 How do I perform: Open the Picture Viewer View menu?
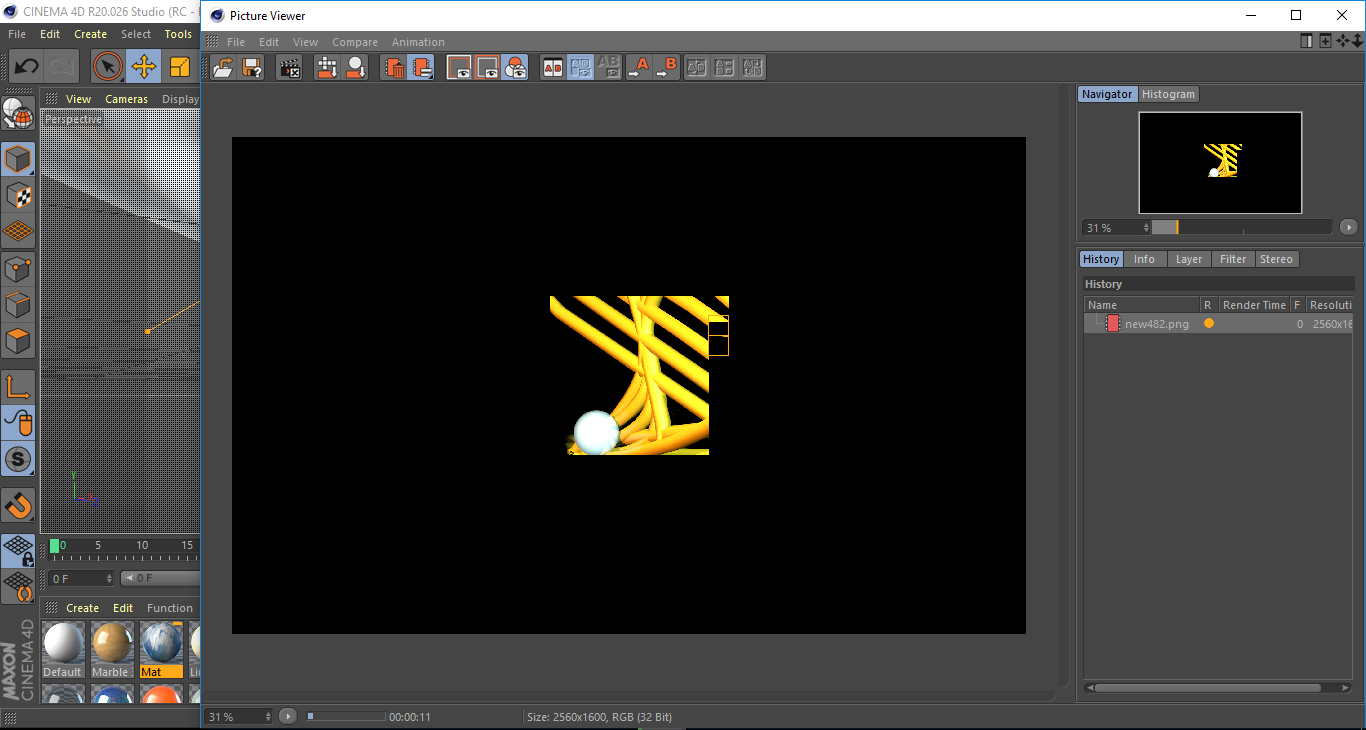click(x=305, y=42)
